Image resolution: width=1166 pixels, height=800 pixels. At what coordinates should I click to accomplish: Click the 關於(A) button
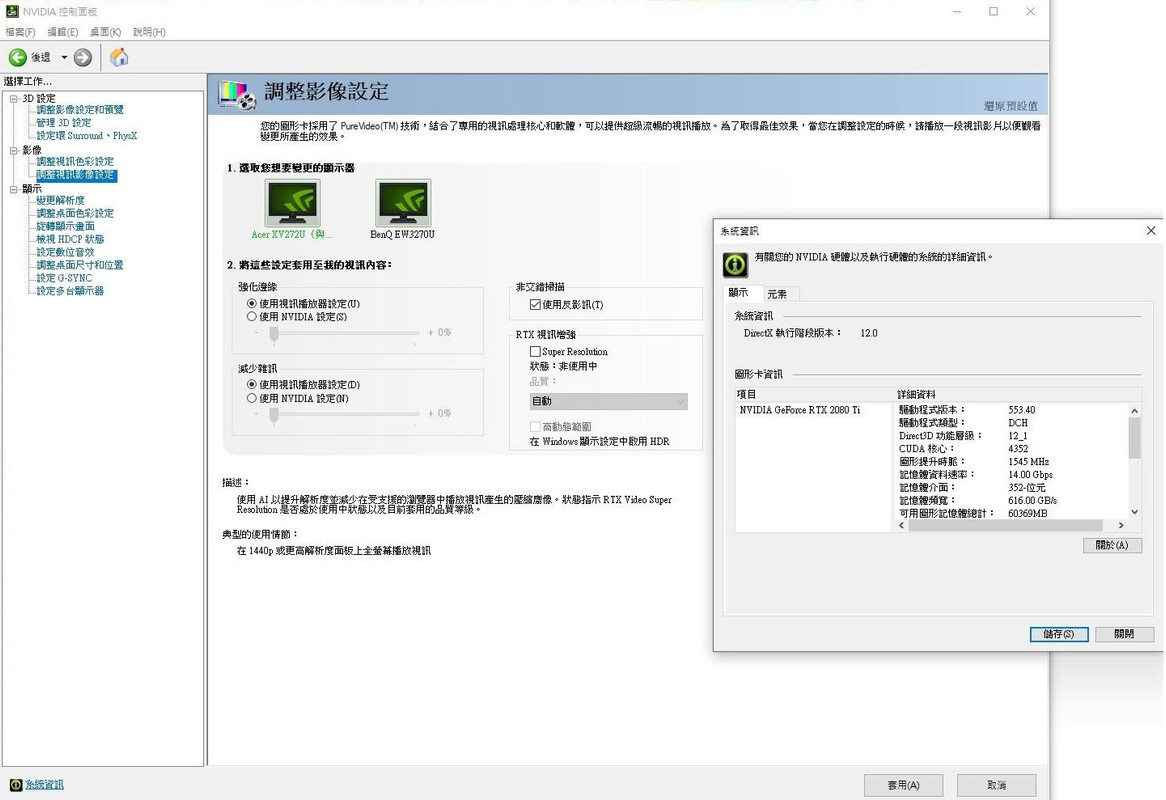coord(1112,545)
